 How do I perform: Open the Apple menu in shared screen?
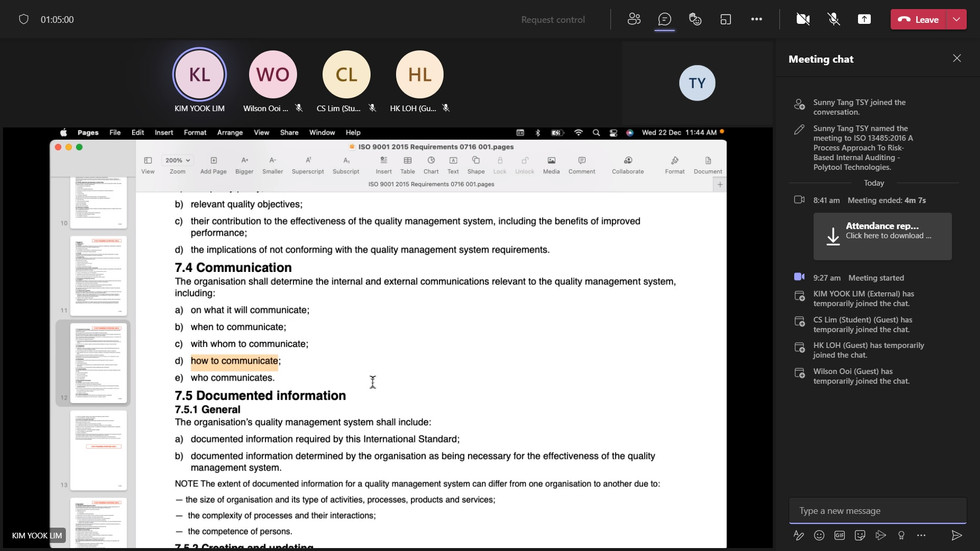tap(63, 132)
